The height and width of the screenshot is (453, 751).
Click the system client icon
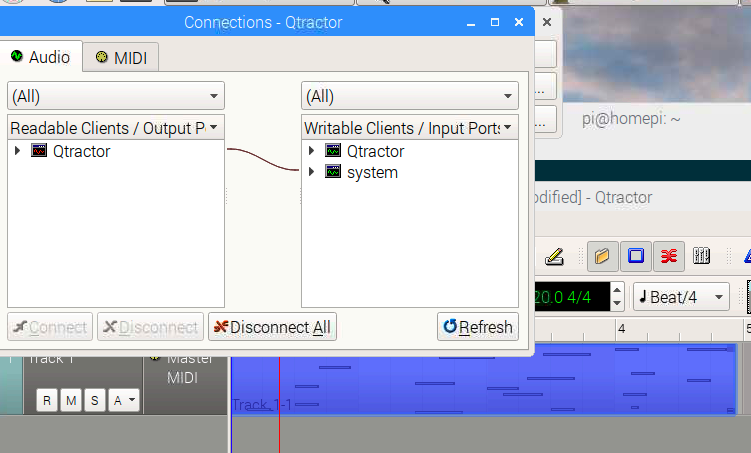[333, 171]
